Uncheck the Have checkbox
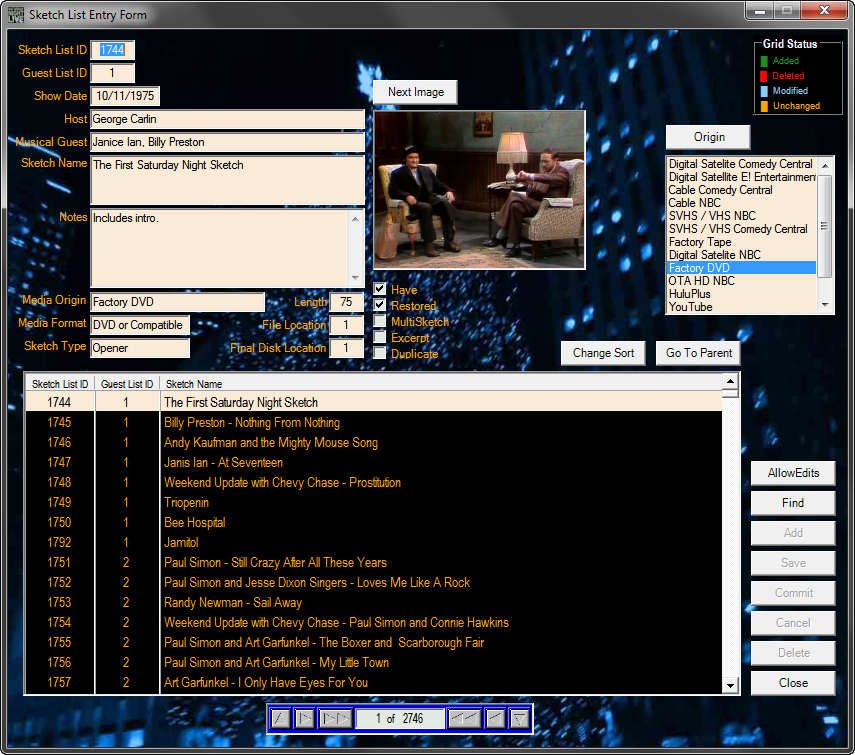855x755 pixels. click(380, 290)
